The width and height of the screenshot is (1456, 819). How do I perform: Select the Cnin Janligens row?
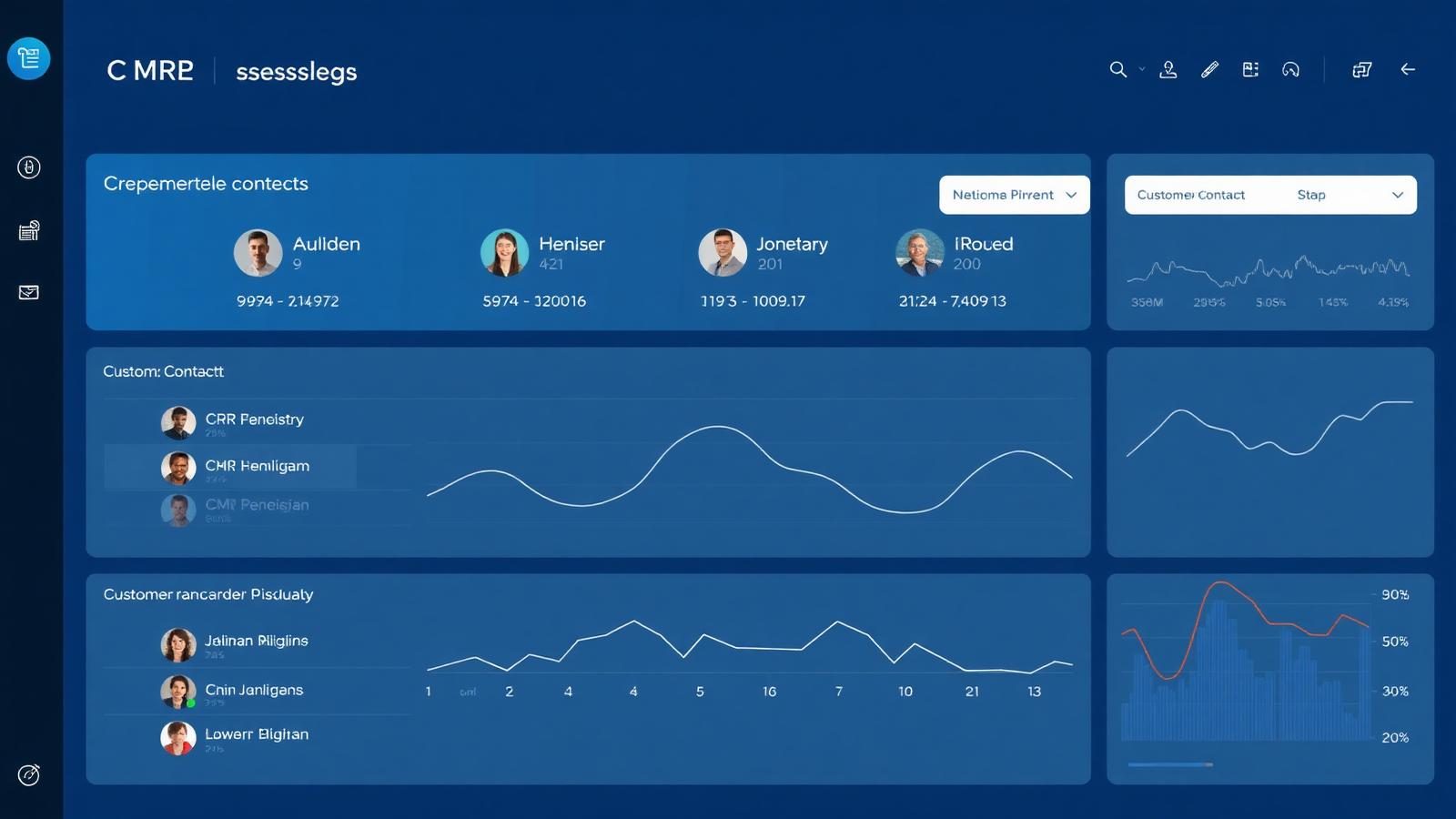(257, 692)
